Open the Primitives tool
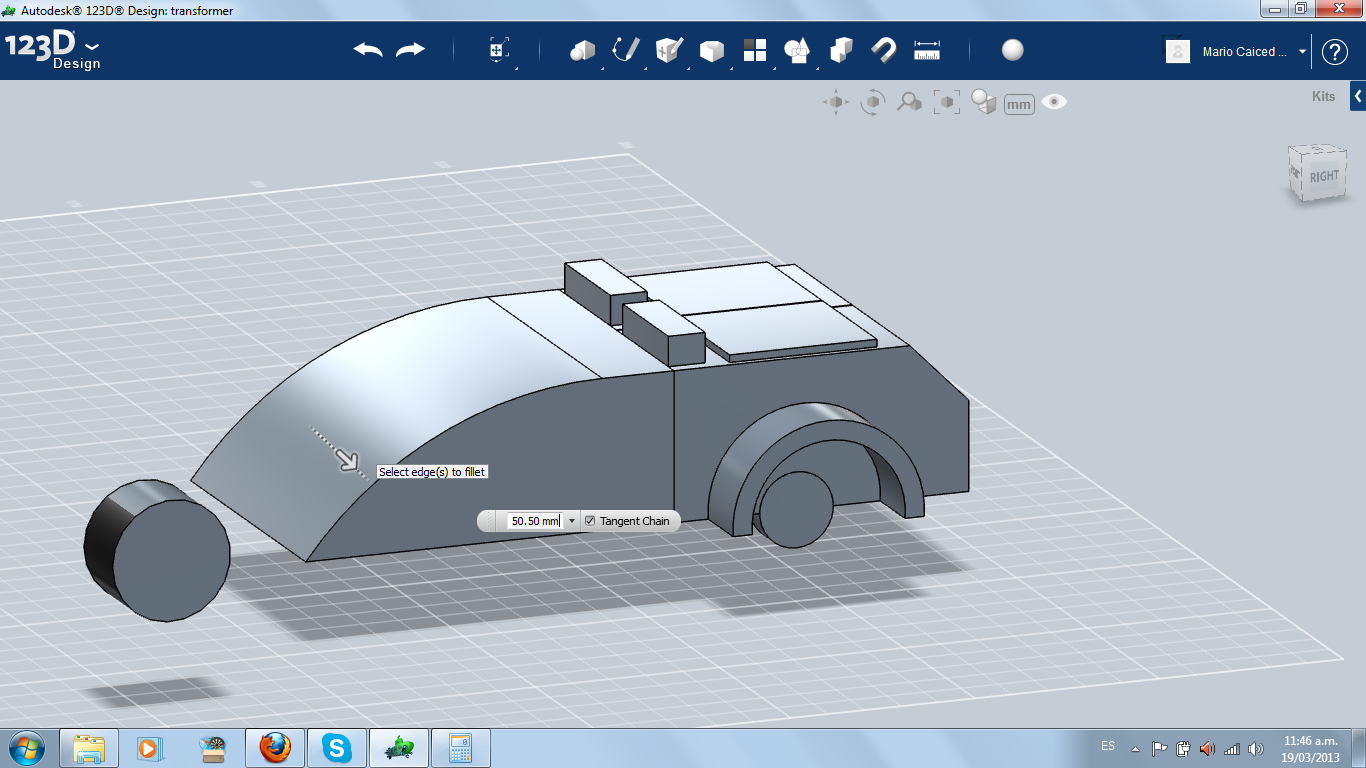This screenshot has height=768, width=1366. (582, 50)
